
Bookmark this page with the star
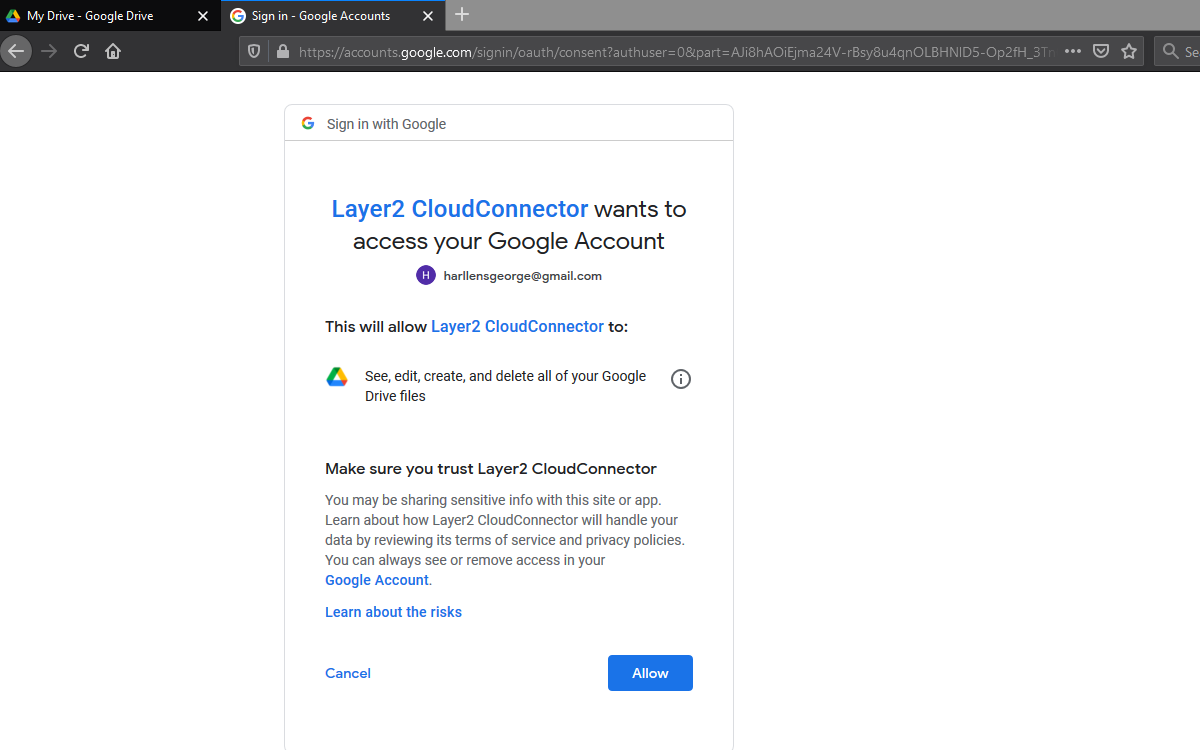[x=1129, y=52]
